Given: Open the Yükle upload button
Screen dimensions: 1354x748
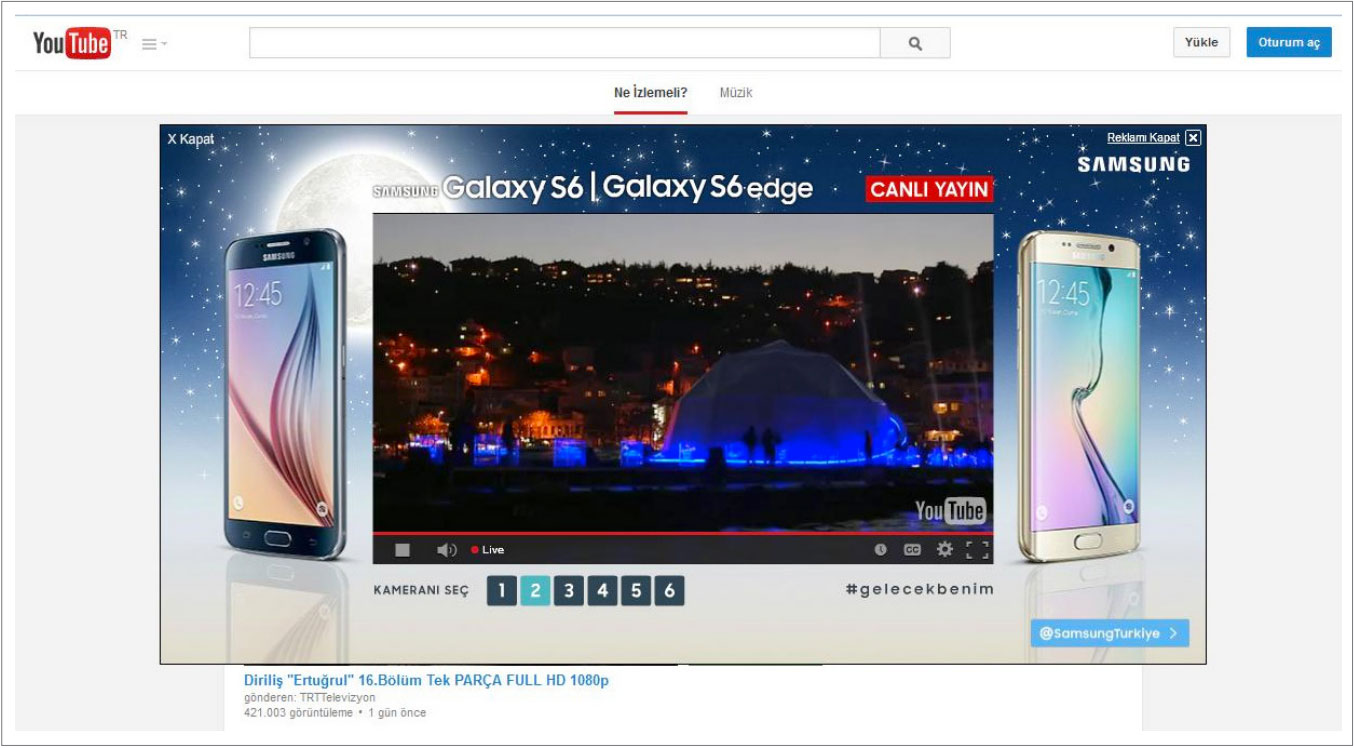Looking at the screenshot, I should 1201,42.
